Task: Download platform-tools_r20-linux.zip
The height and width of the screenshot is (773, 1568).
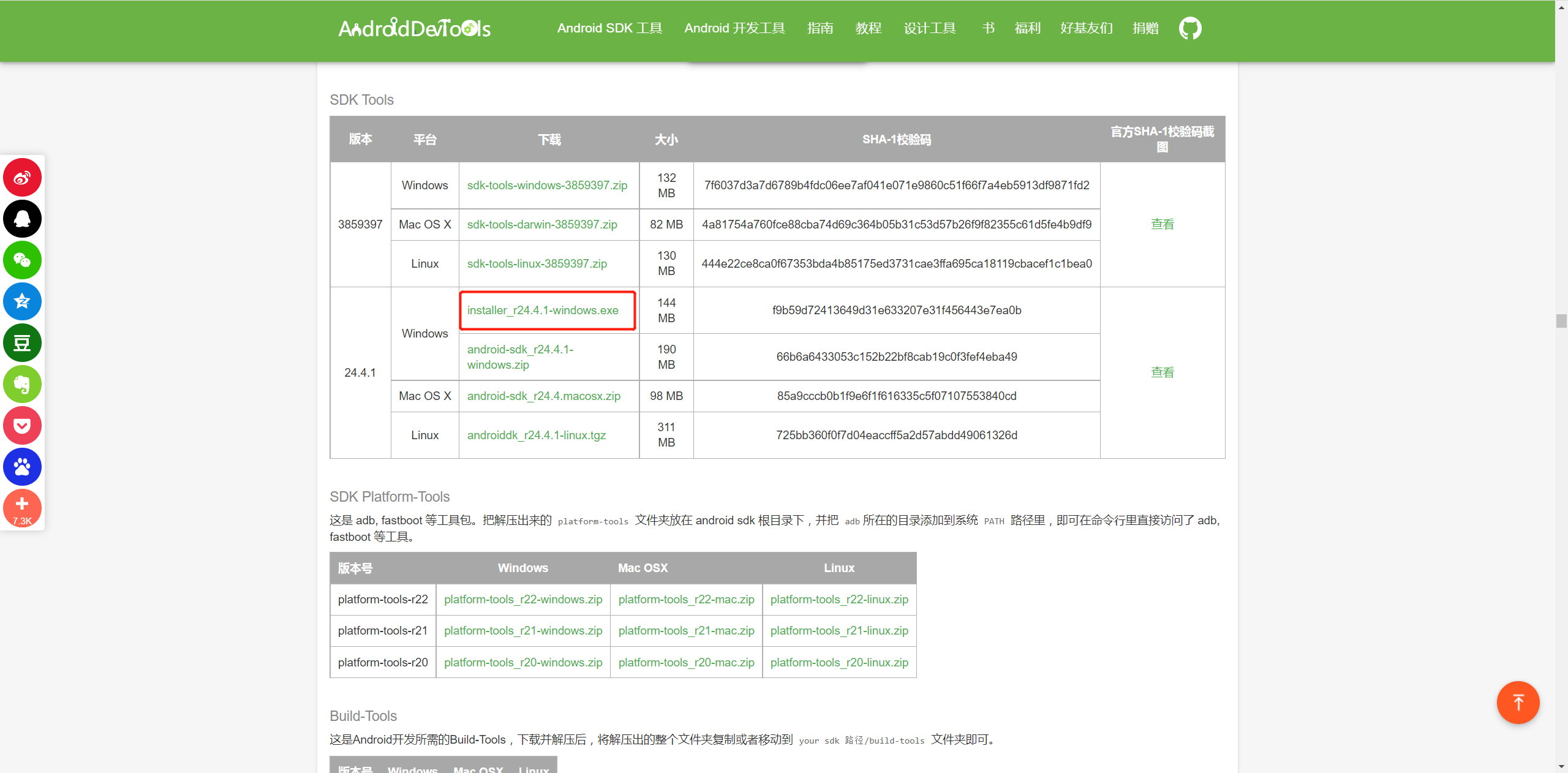Action: pyautogui.click(x=839, y=663)
